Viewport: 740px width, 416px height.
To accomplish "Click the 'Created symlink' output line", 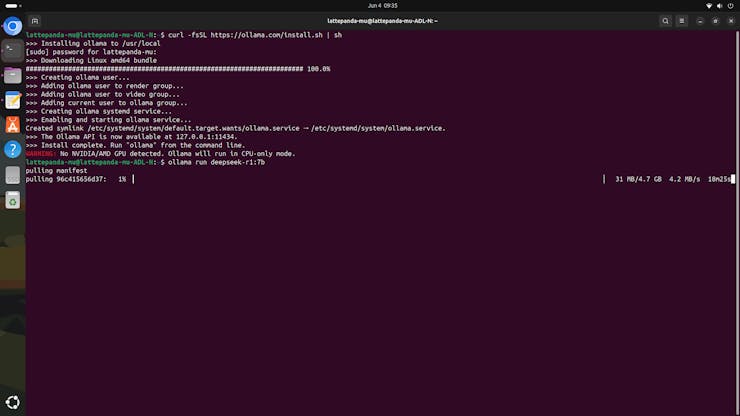I will click(x=235, y=128).
